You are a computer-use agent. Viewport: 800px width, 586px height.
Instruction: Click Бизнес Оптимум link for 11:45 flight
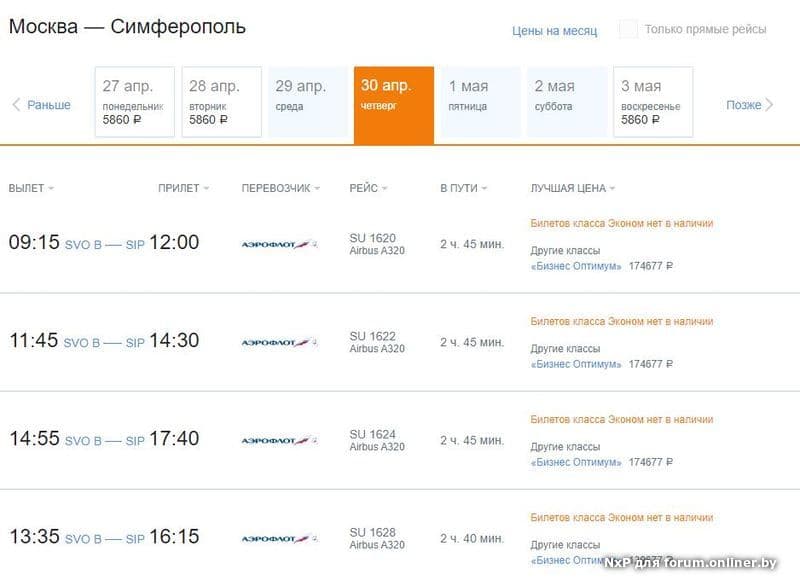coord(575,364)
